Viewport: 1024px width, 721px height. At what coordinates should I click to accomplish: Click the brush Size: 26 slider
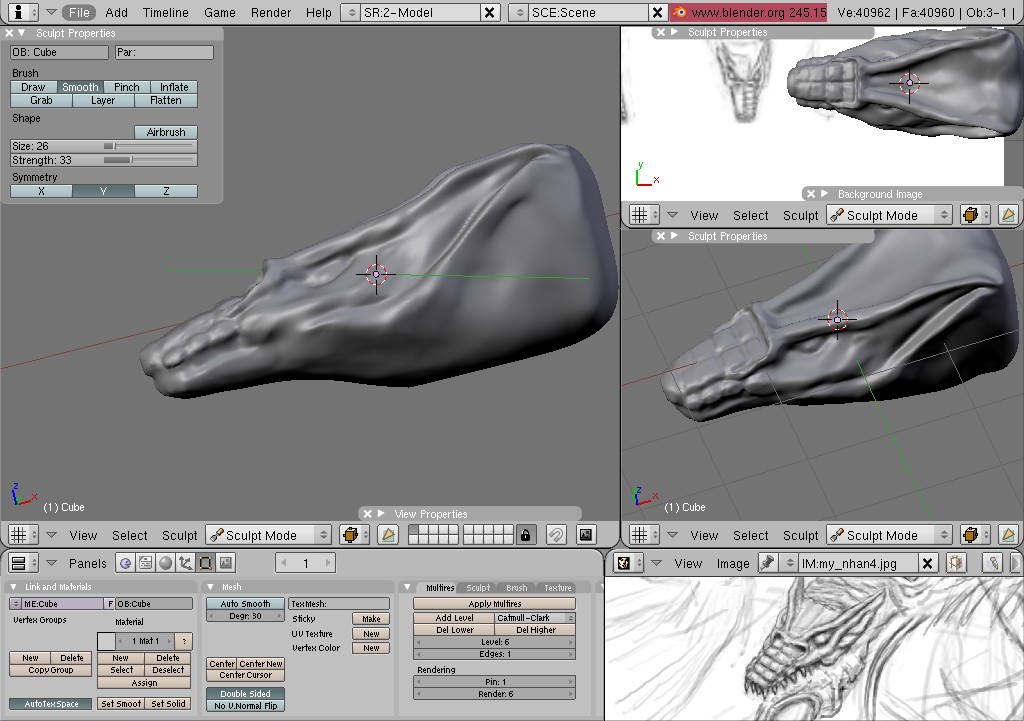tap(104, 146)
